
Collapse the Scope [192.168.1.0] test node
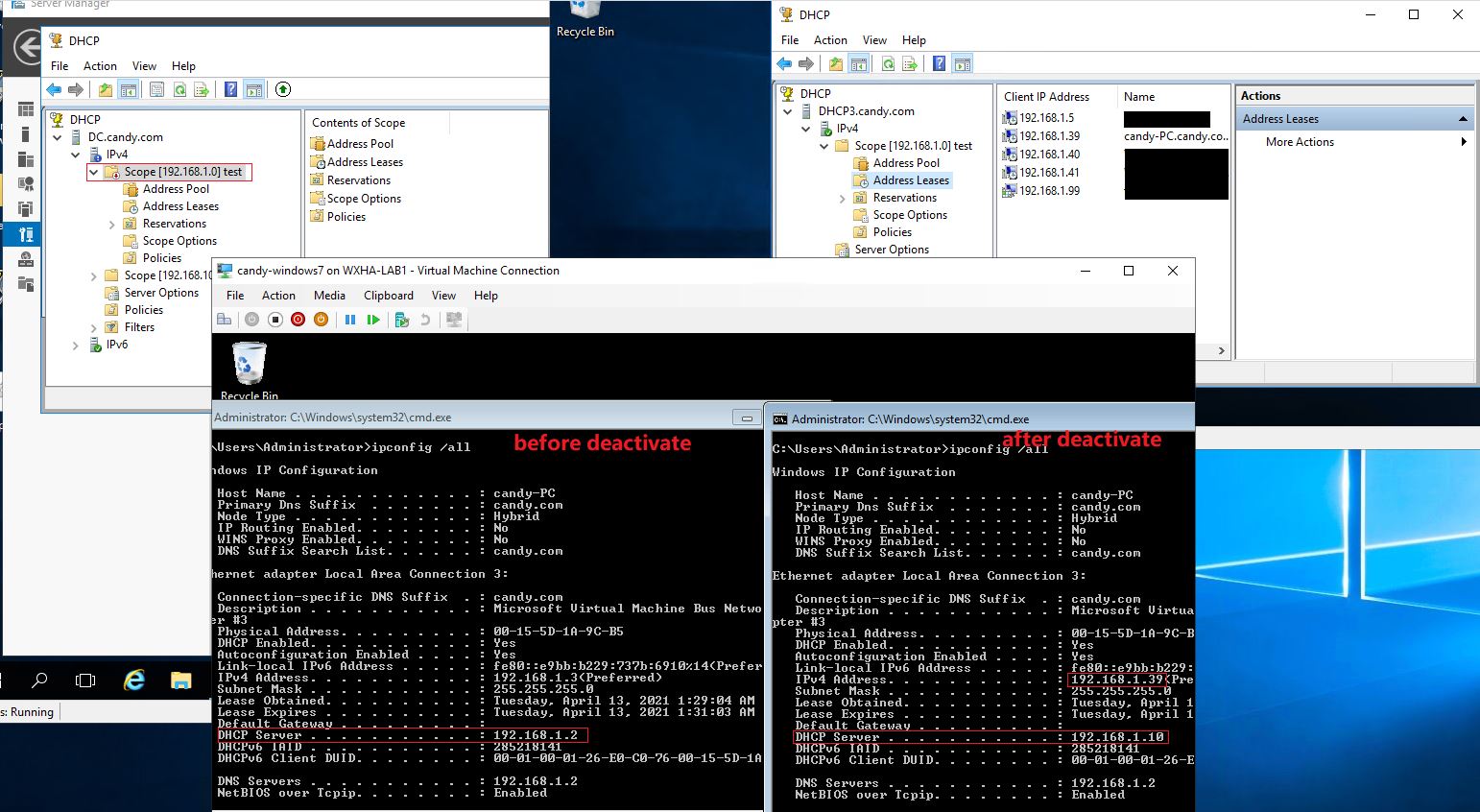(93, 172)
